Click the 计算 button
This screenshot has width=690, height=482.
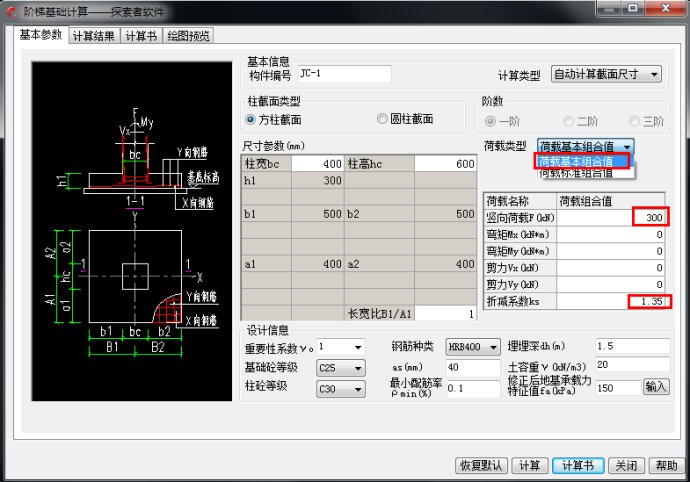(529, 465)
